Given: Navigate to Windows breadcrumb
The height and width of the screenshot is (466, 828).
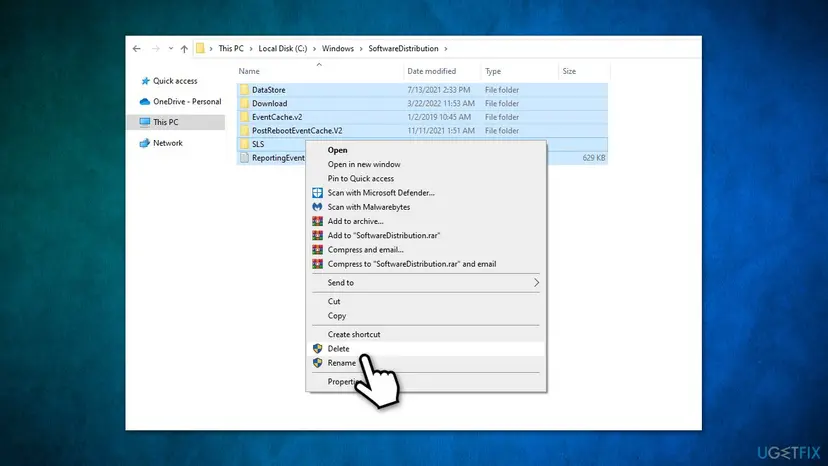Looking at the screenshot, I should (338, 49).
